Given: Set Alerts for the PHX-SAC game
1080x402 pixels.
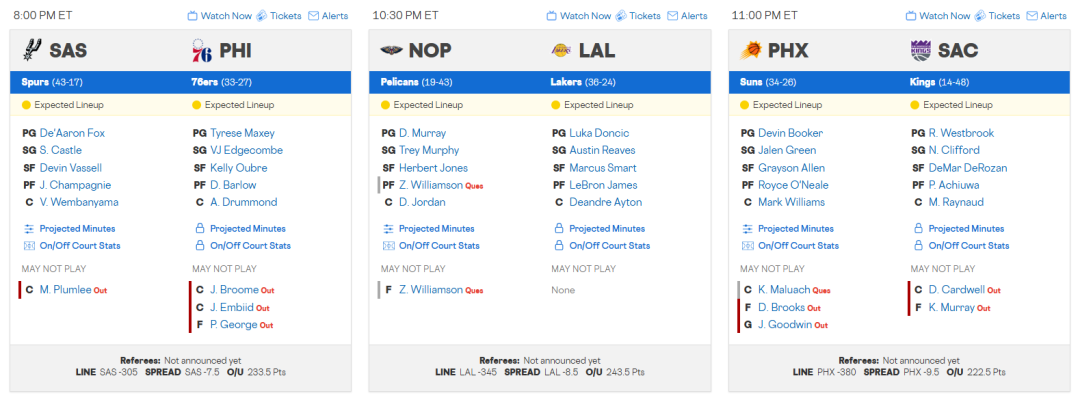Looking at the screenshot, I should (x=1045, y=16).
